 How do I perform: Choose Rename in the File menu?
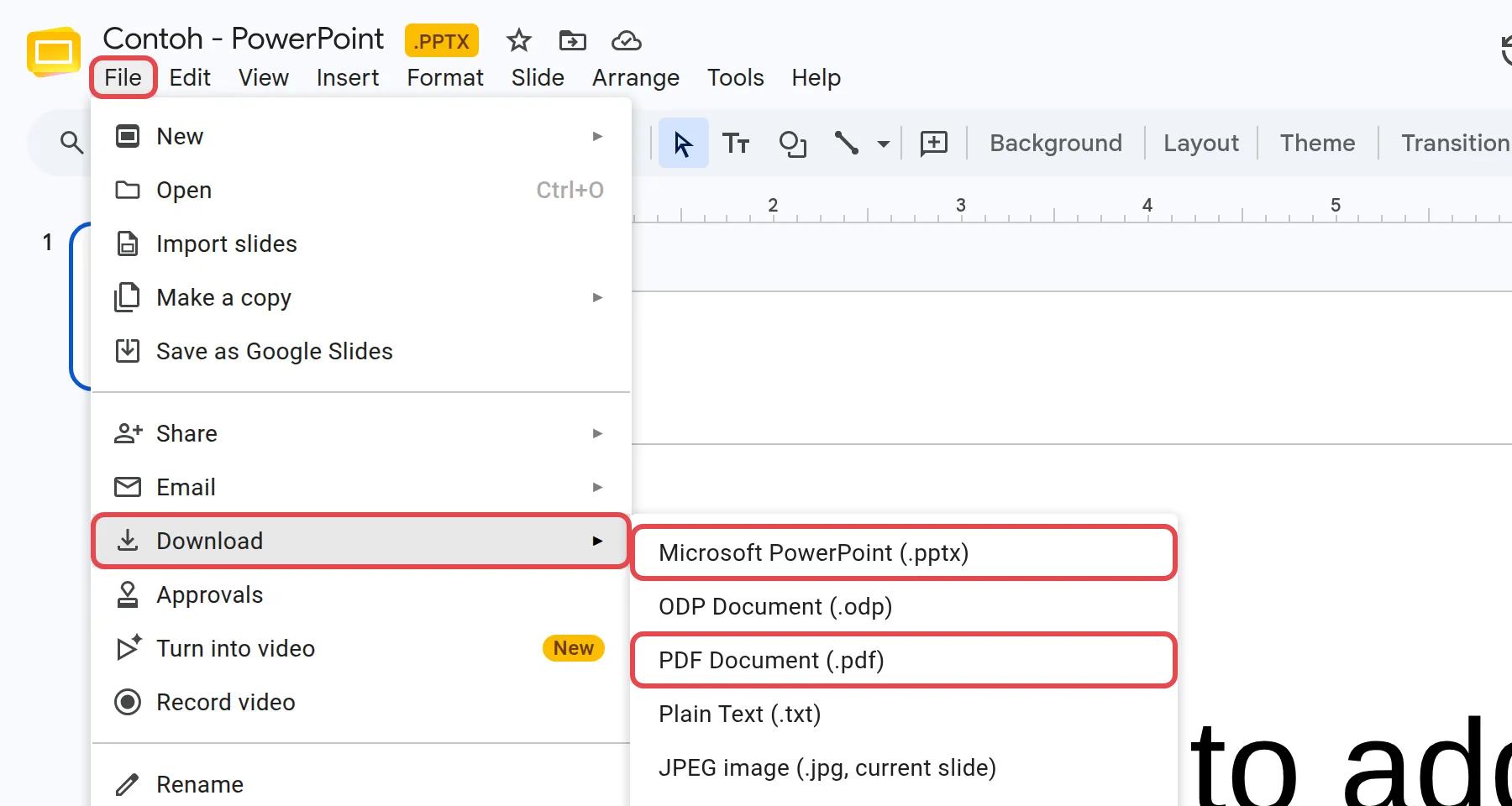click(361, 784)
